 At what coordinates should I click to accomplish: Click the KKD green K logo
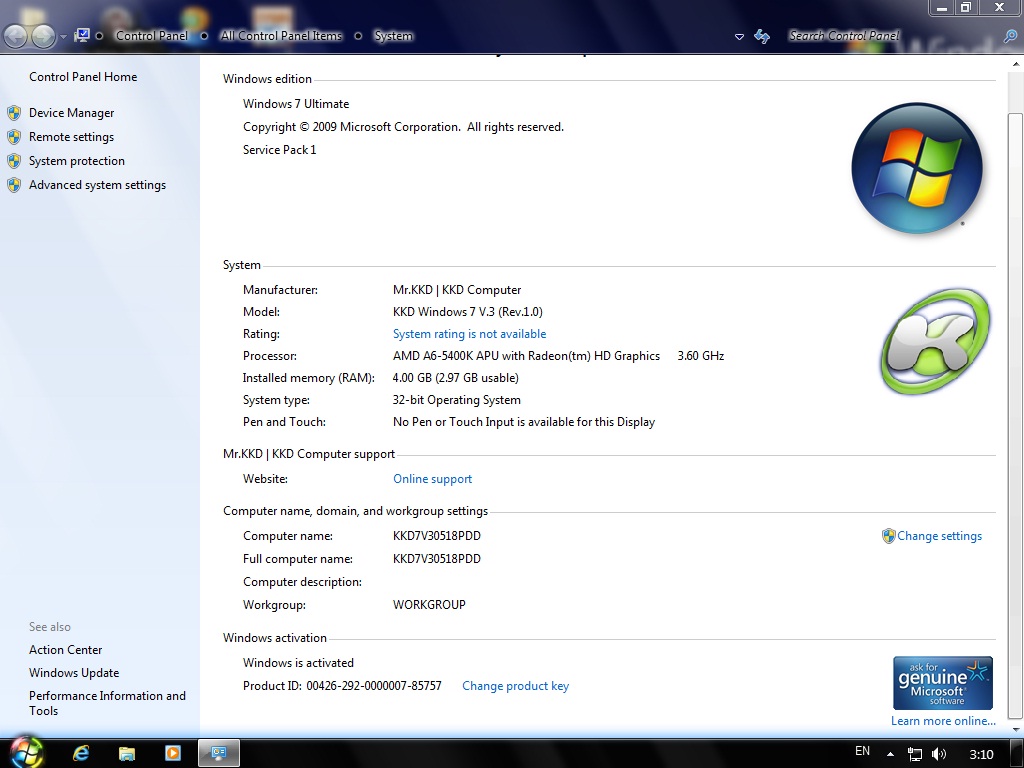coord(935,341)
